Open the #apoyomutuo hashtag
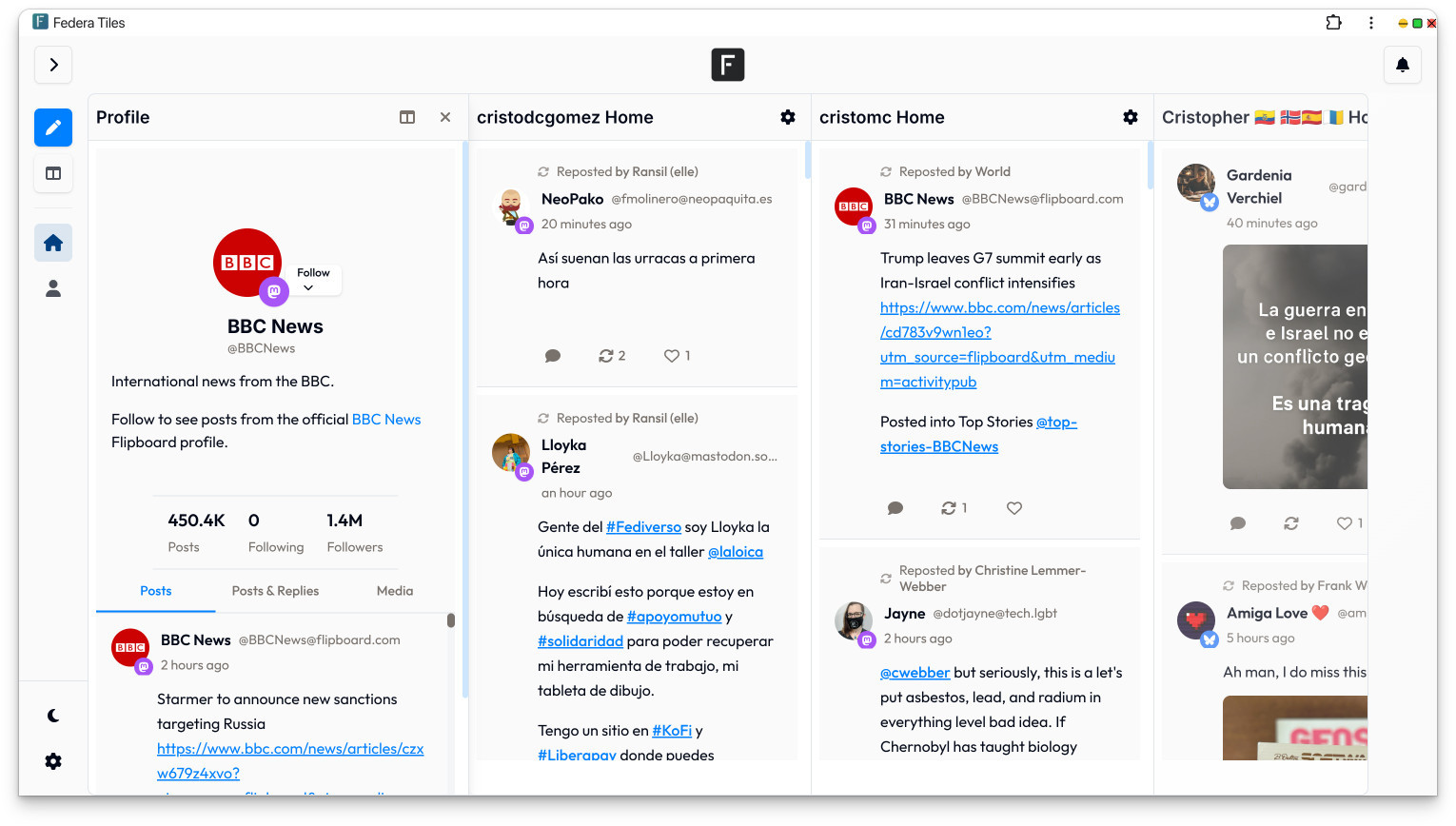 [x=674, y=617]
